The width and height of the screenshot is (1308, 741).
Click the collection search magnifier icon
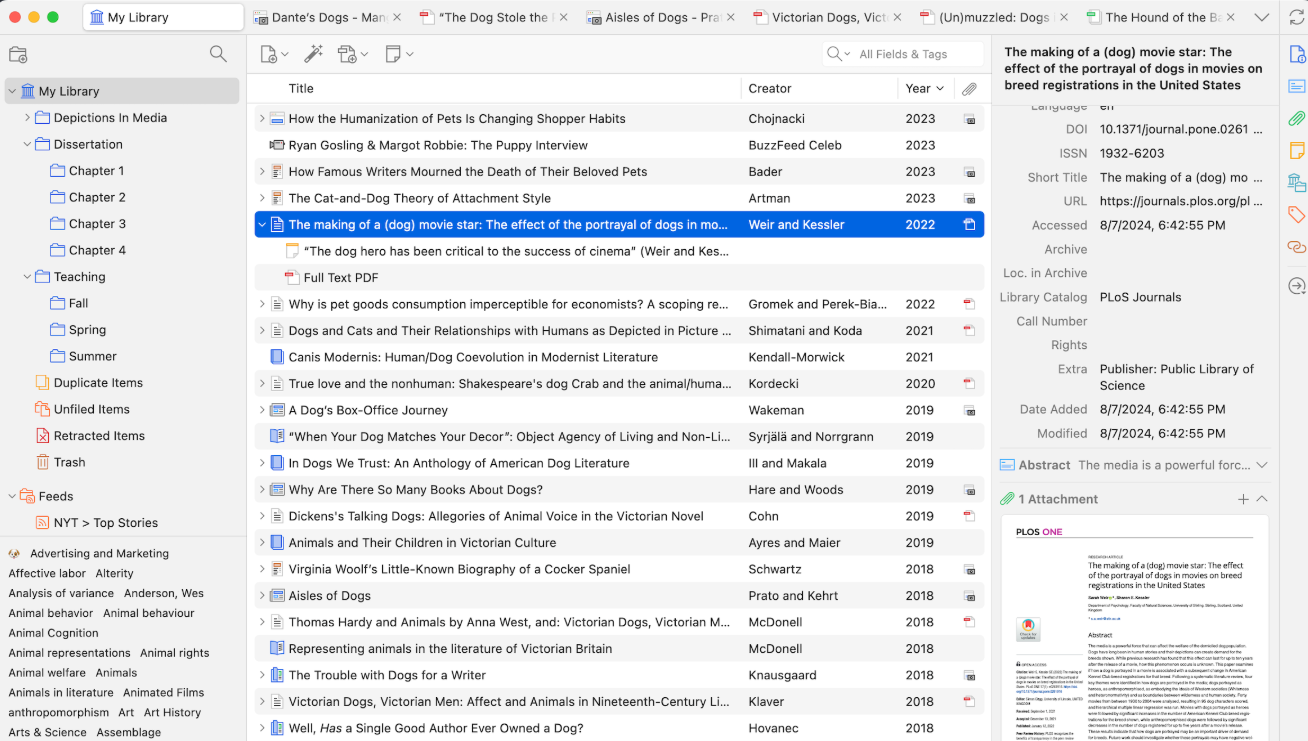pos(218,54)
